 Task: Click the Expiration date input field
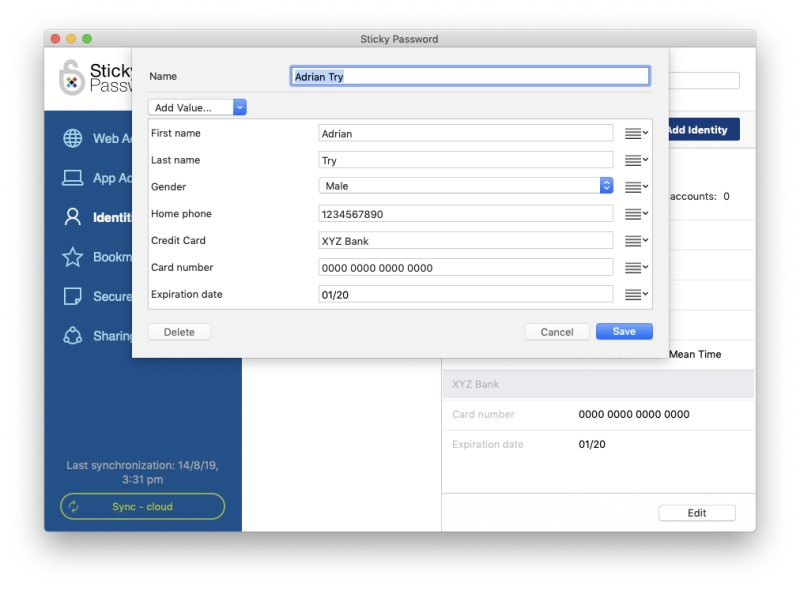[466, 294]
